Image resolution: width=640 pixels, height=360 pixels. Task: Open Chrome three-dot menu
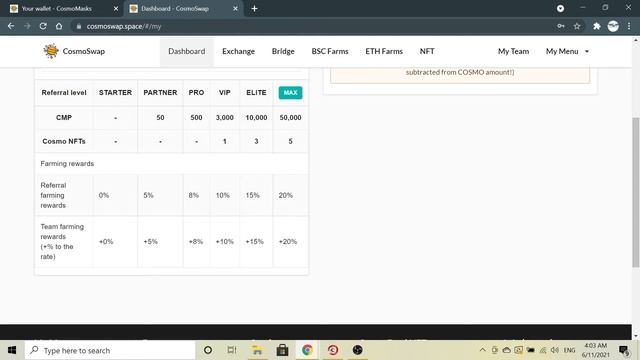629,26
